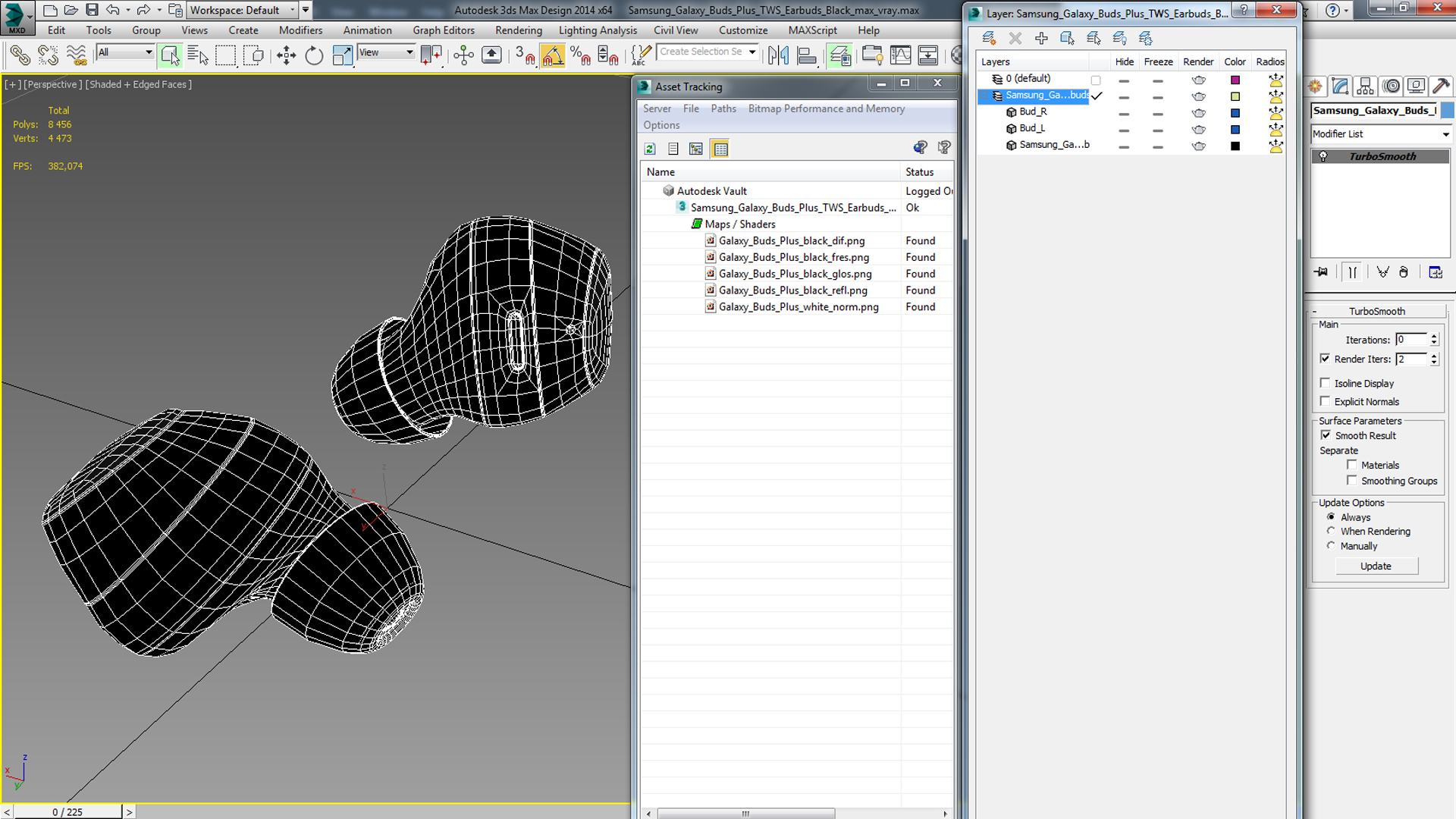Toggle Smooth Result checkbox in TurboSmooth
This screenshot has width=1456, height=819.
click(x=1326, y=434)
